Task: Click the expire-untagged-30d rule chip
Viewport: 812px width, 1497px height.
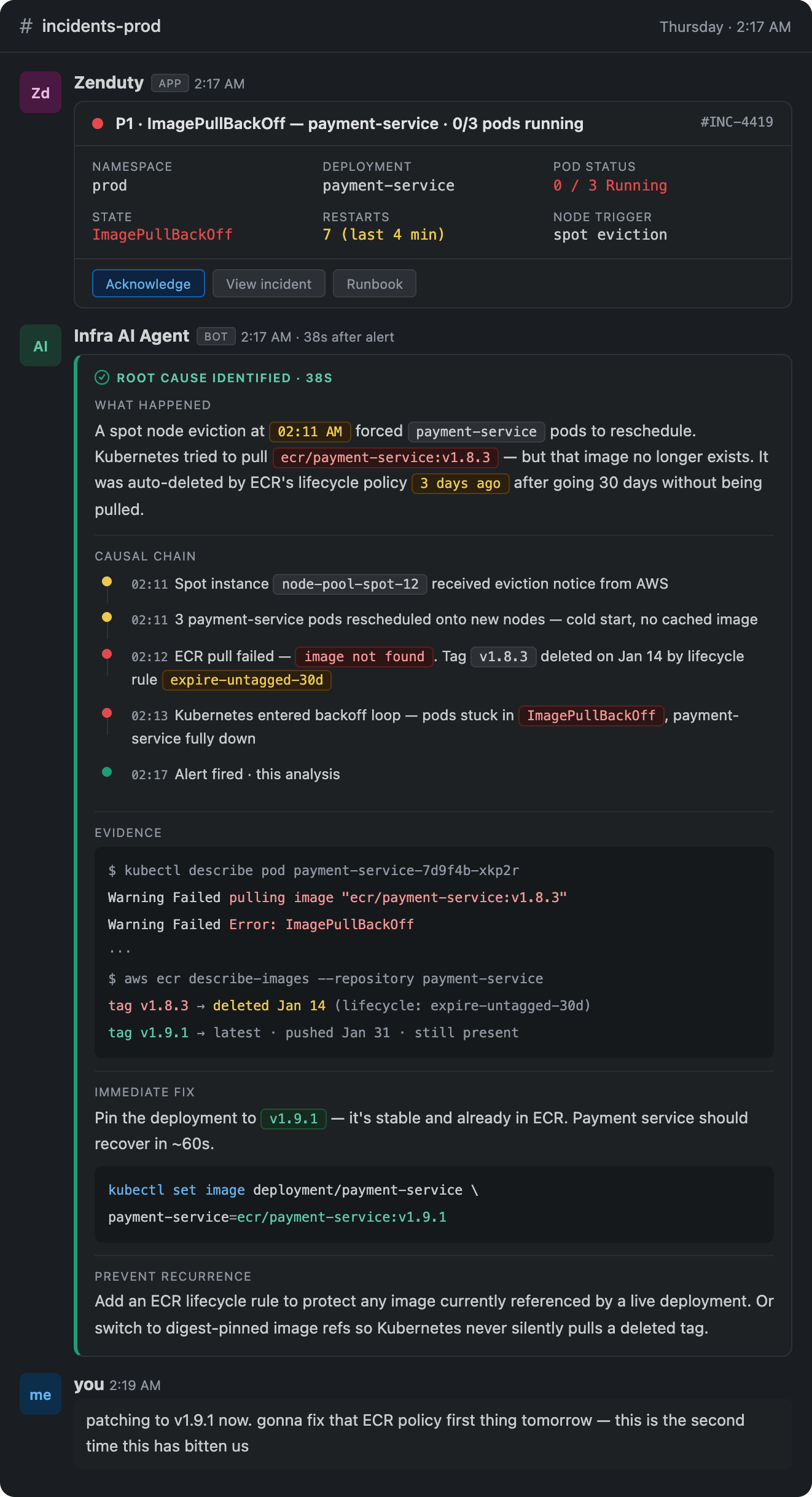Action: 246,680
